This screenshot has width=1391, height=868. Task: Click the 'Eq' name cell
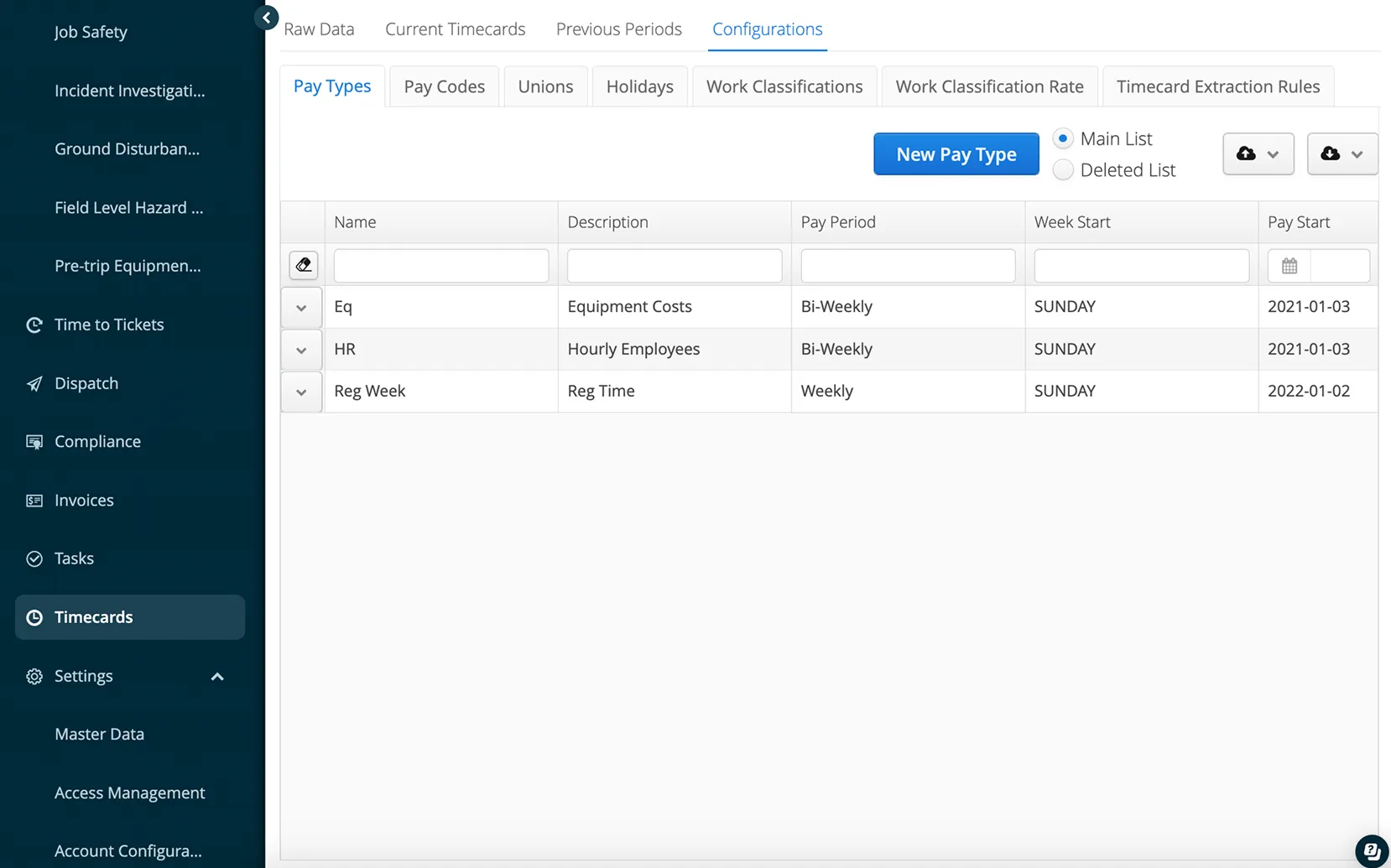click(x=441, y=307)
